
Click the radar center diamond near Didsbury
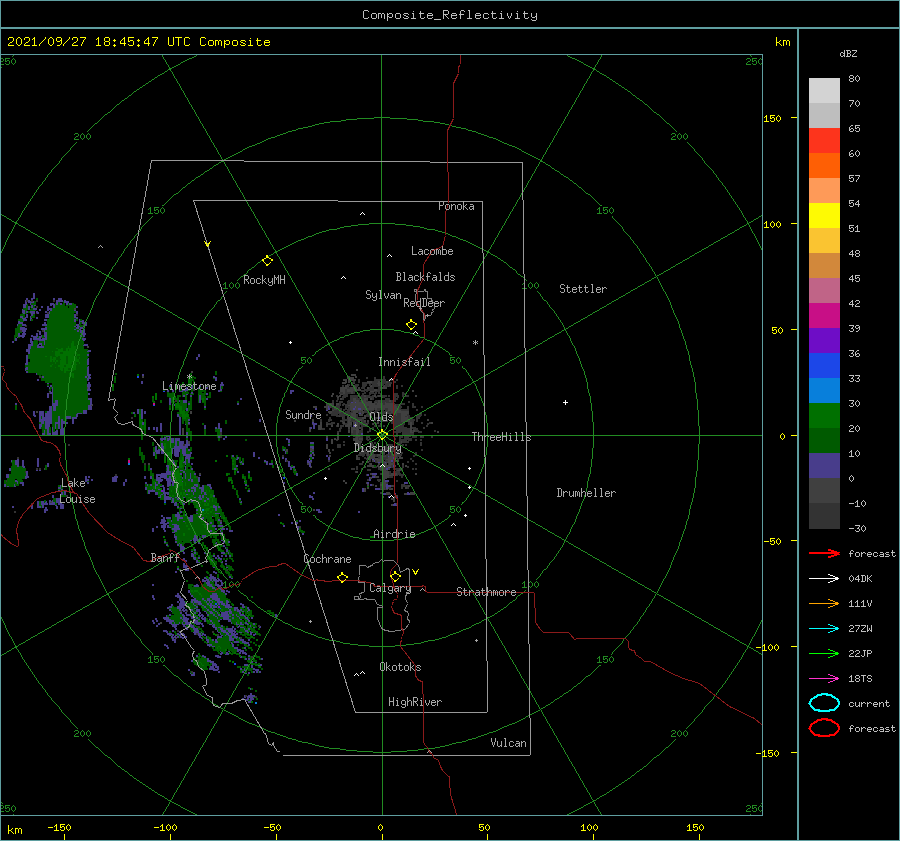point(382,435)
